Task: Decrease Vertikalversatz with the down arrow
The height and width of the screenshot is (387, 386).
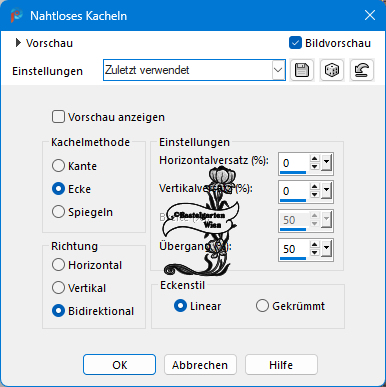Action: click(x=314, y=195)
